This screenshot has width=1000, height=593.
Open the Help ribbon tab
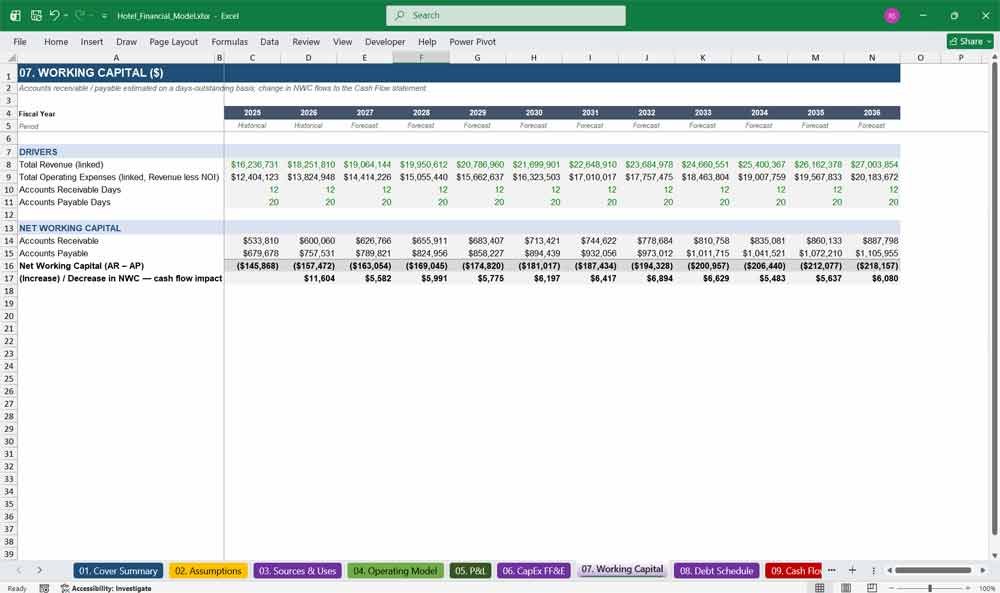(x=427, y=41)
